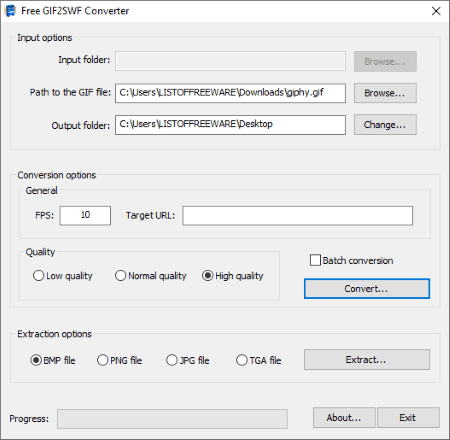The height and width of the screenshot is (440, 450).
Task: Click the 'FPS:' label
Action: [45, 215]
